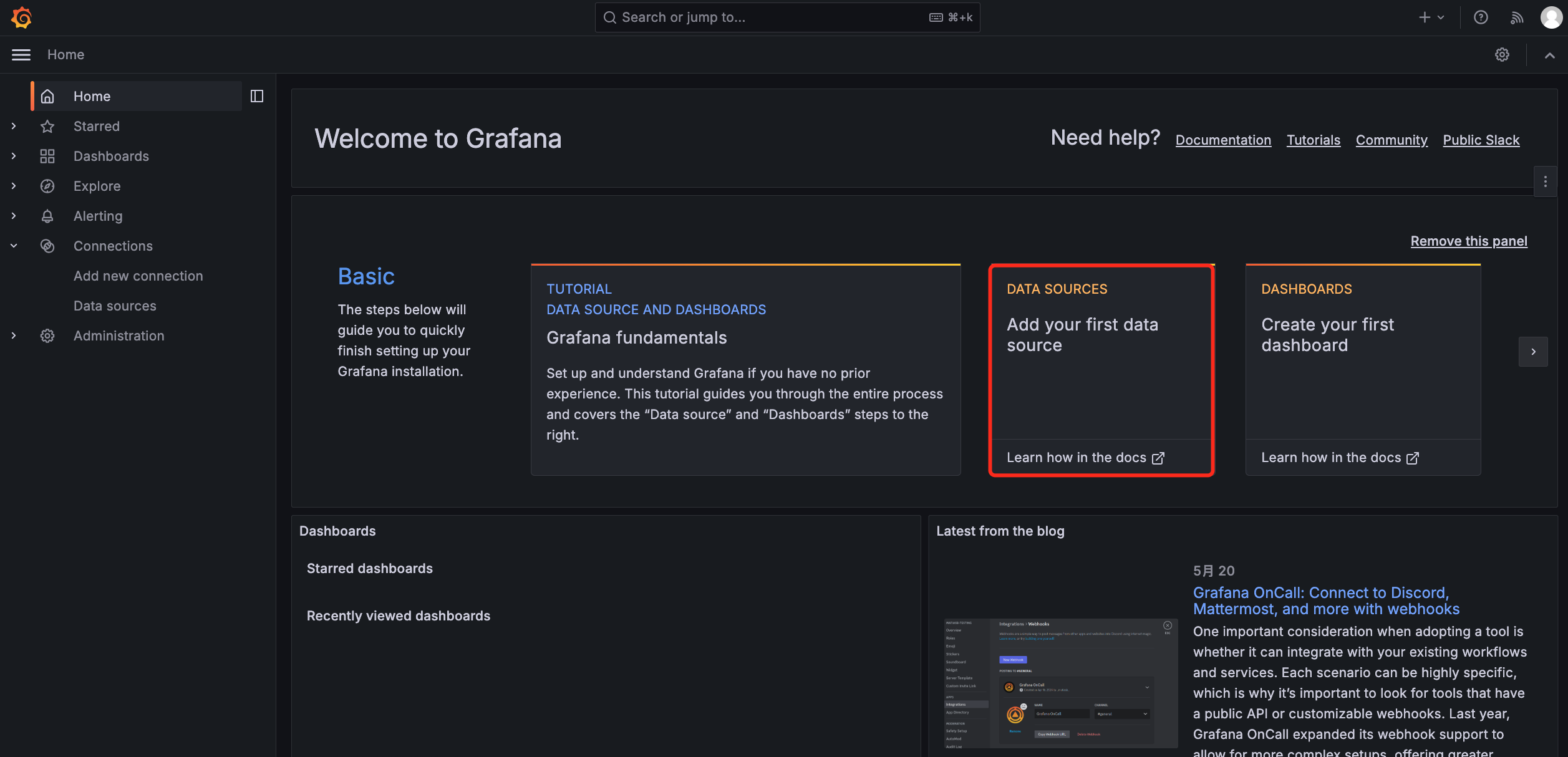This screenshot has width=1568, height=757.
Task: Click the search magnifier icon
Action: click(x=610, y=17)
